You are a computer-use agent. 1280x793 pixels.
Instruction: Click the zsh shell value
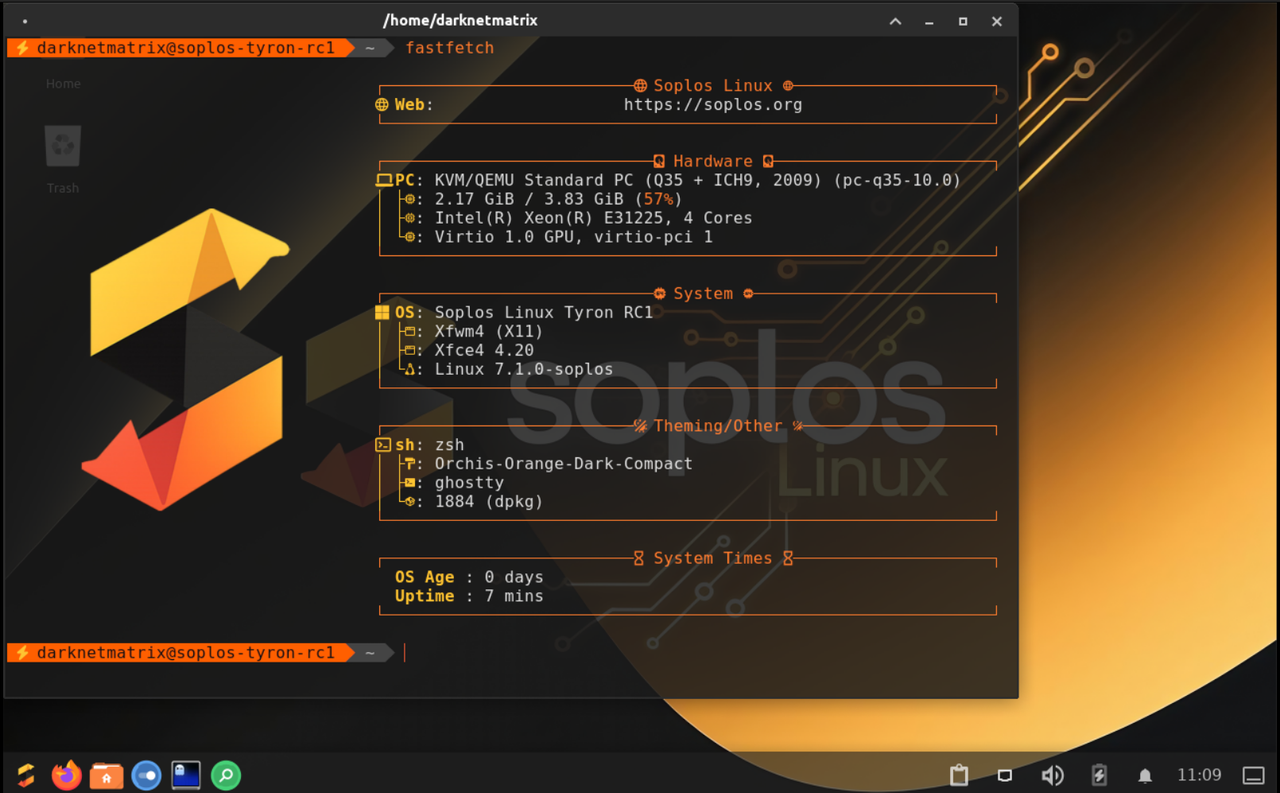tap(449, 445)
